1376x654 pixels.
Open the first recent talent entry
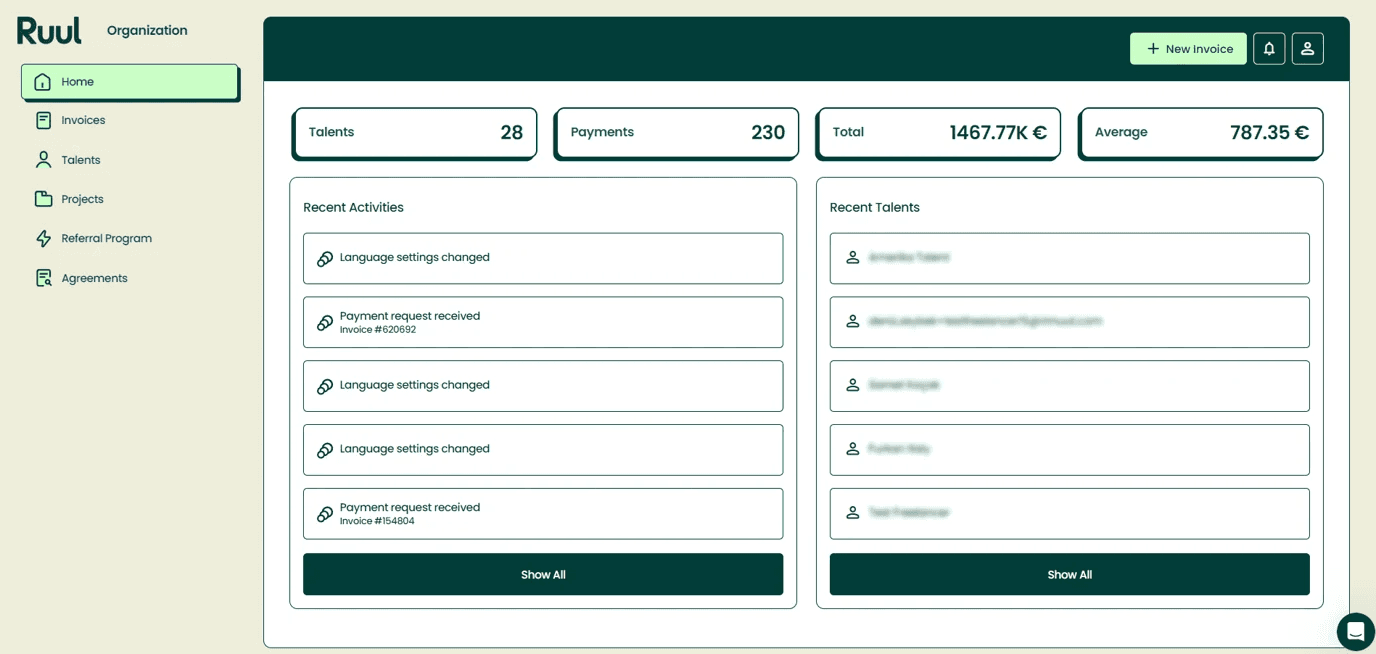(x=1069, y=258)
